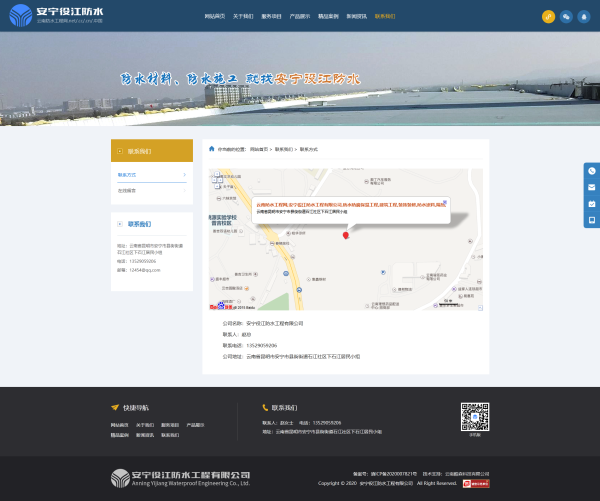Click the breadcrumb home icon
The height and width of the screenshot is (501, 600).
(x=212, y=149)
